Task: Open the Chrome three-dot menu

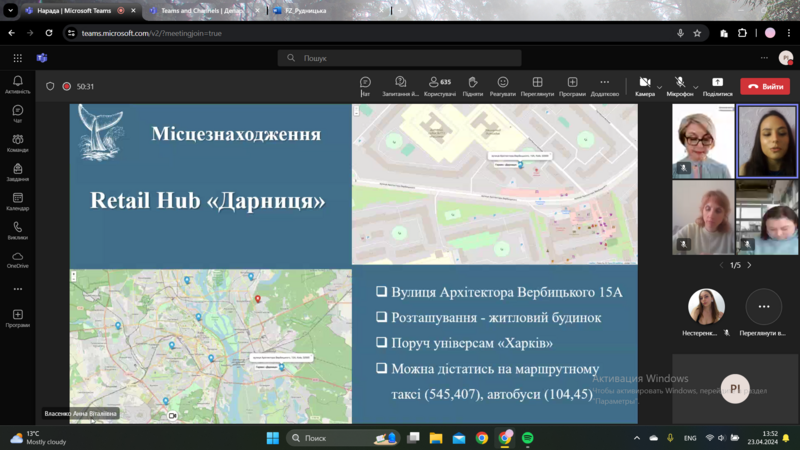Action: (789, 33)
